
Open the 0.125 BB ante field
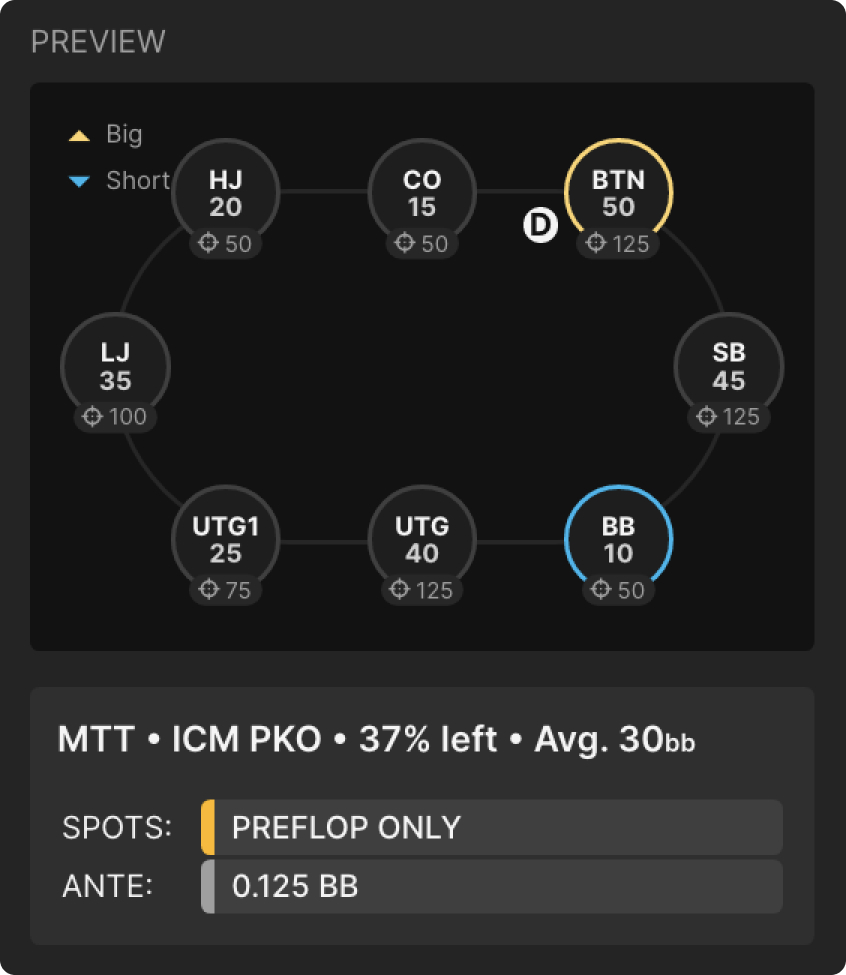[x=492, y=886]
